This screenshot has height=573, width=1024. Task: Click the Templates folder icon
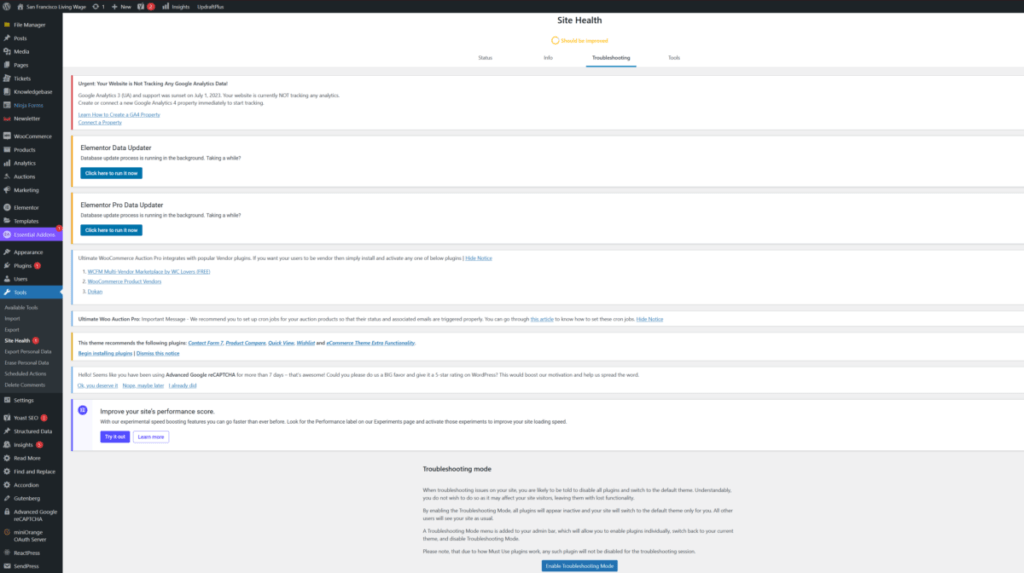pos(7,221)
